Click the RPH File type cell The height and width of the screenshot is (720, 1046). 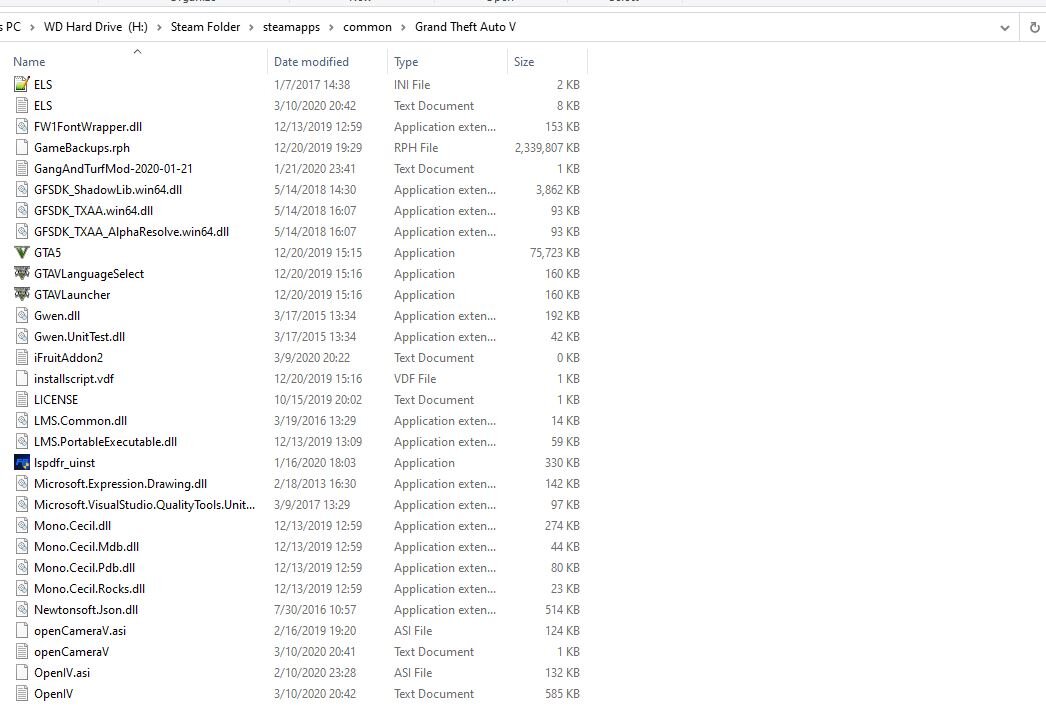click(416, 147)
